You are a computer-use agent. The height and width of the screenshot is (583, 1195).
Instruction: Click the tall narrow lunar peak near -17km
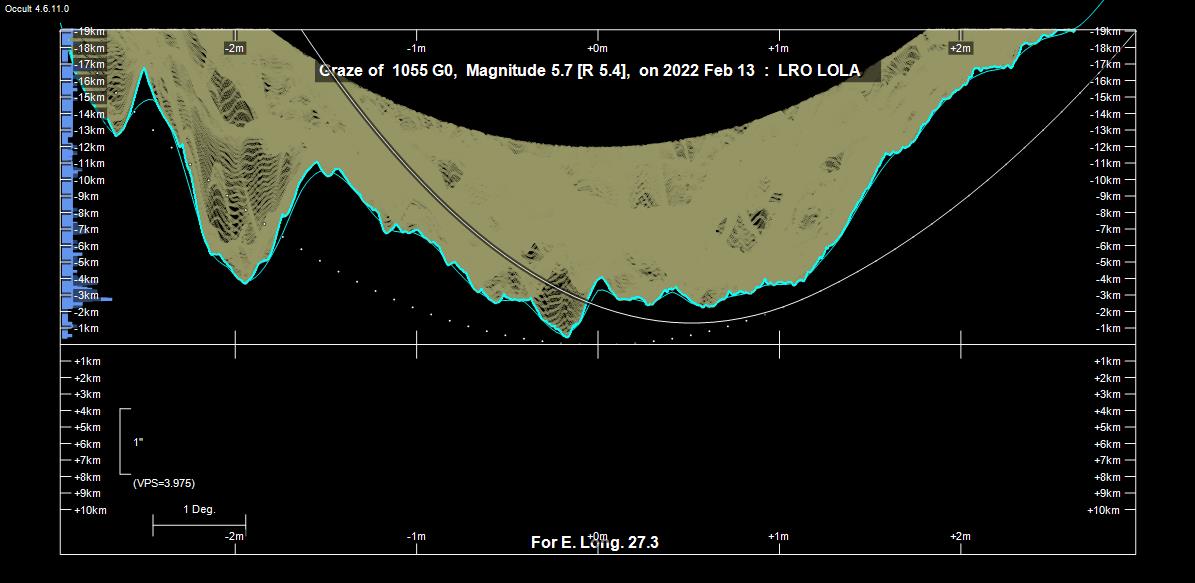pos(145,70)
